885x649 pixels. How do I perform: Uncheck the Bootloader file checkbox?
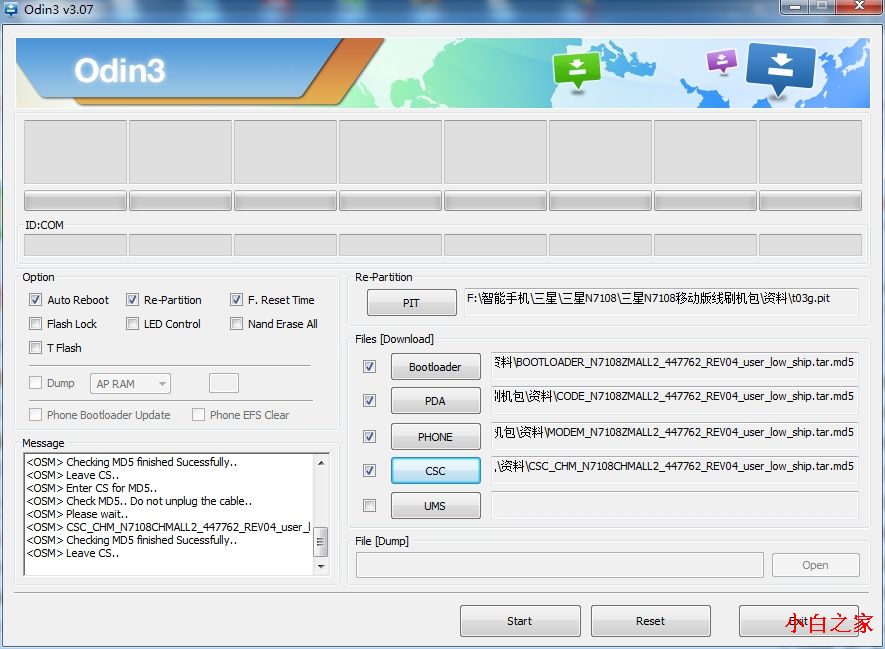click(369, 367)
